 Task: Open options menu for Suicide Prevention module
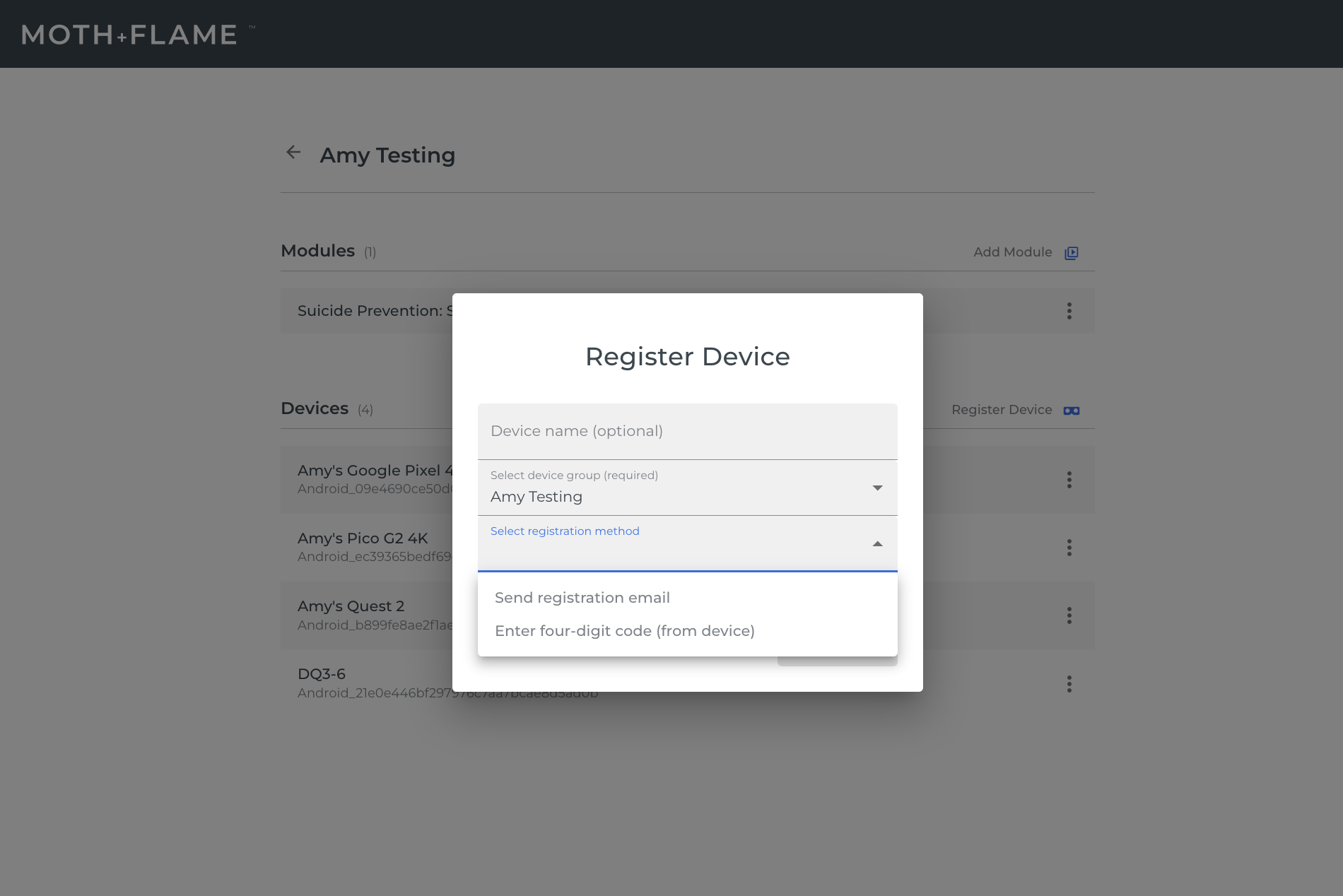tap(1069, 311)
